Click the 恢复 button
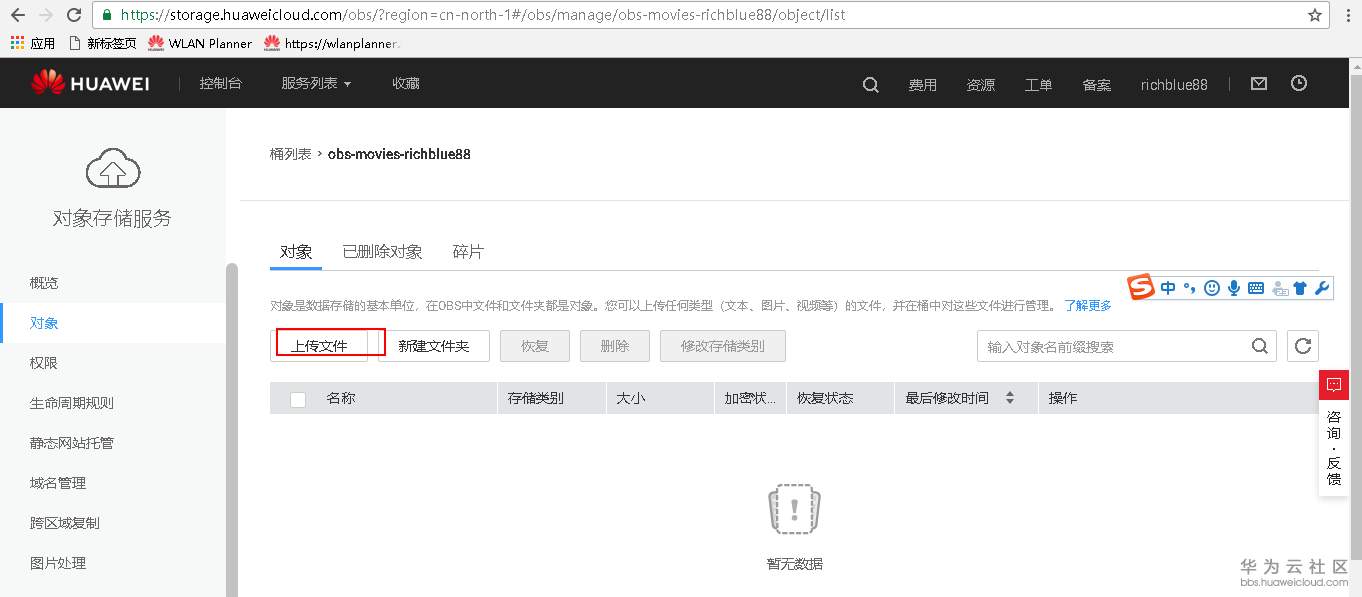The height and width of the screenshot is (597, 1362). coord(535,346)
